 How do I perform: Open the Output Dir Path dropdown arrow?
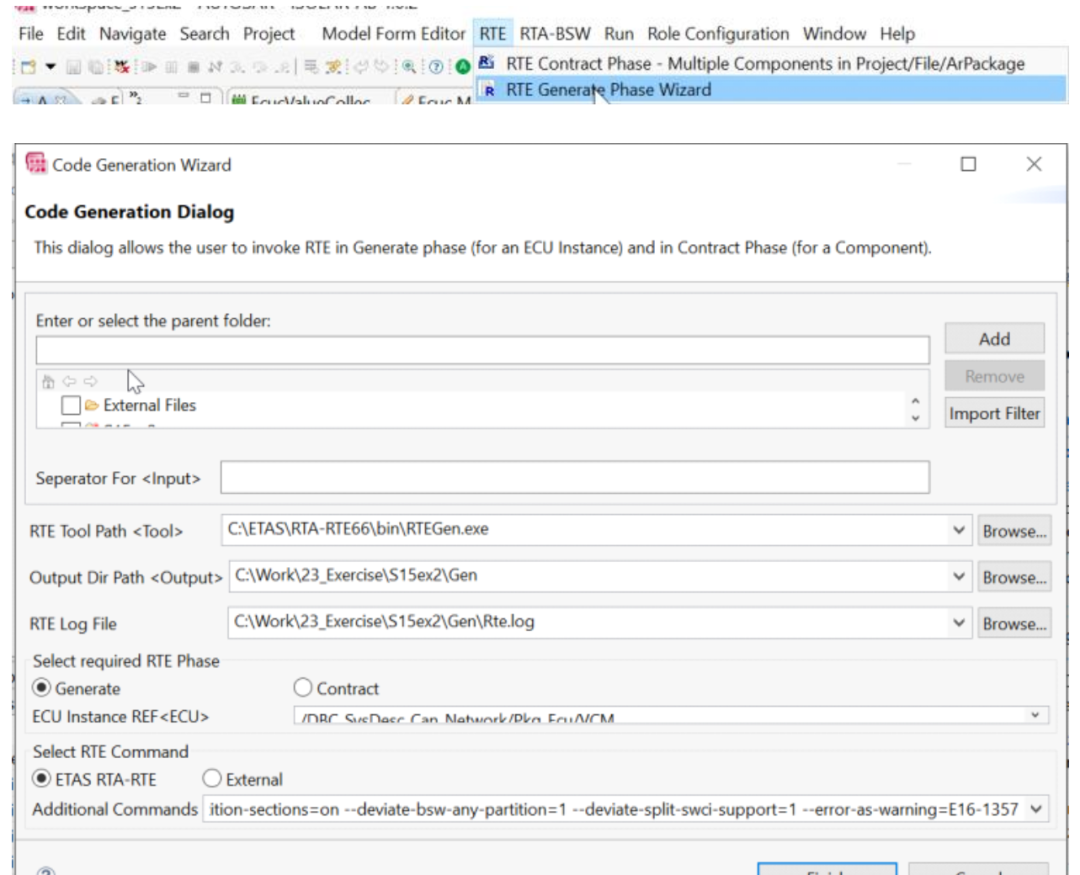958,576
